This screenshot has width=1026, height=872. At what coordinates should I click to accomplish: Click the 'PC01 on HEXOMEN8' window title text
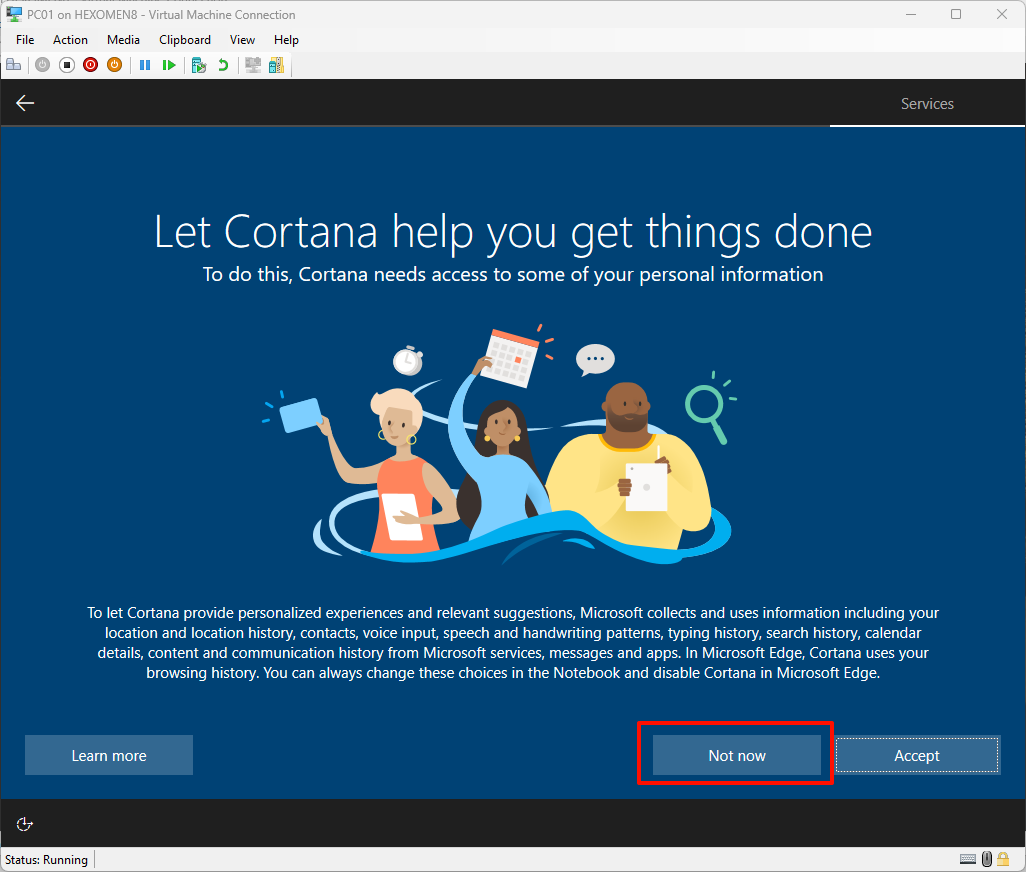[161, 14]
